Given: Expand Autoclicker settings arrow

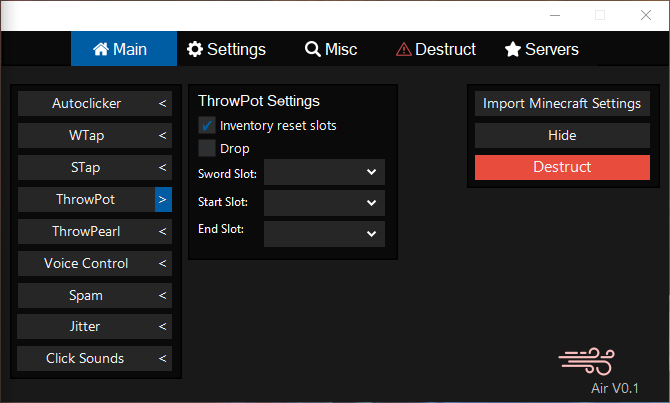Looking at the screenshot, I should 163,103.
